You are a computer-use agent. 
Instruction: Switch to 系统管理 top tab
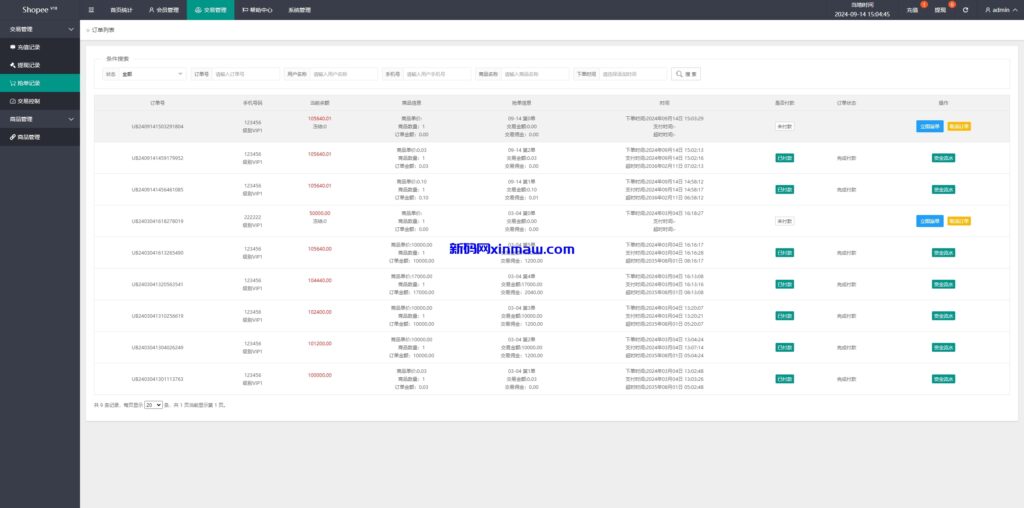point(299,10)
